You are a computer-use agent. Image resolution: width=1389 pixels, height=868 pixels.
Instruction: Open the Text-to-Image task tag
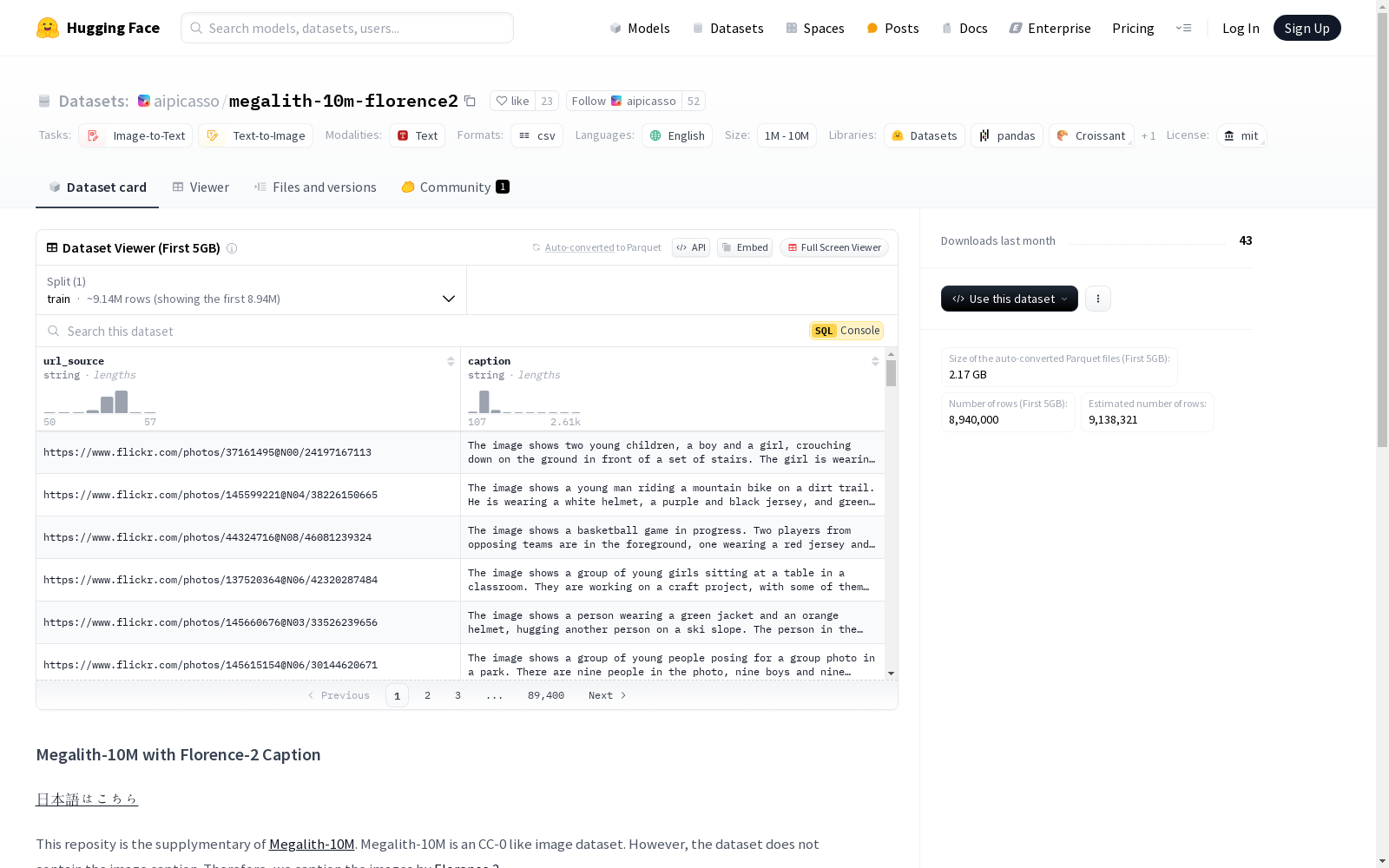[x=256, y=135]
